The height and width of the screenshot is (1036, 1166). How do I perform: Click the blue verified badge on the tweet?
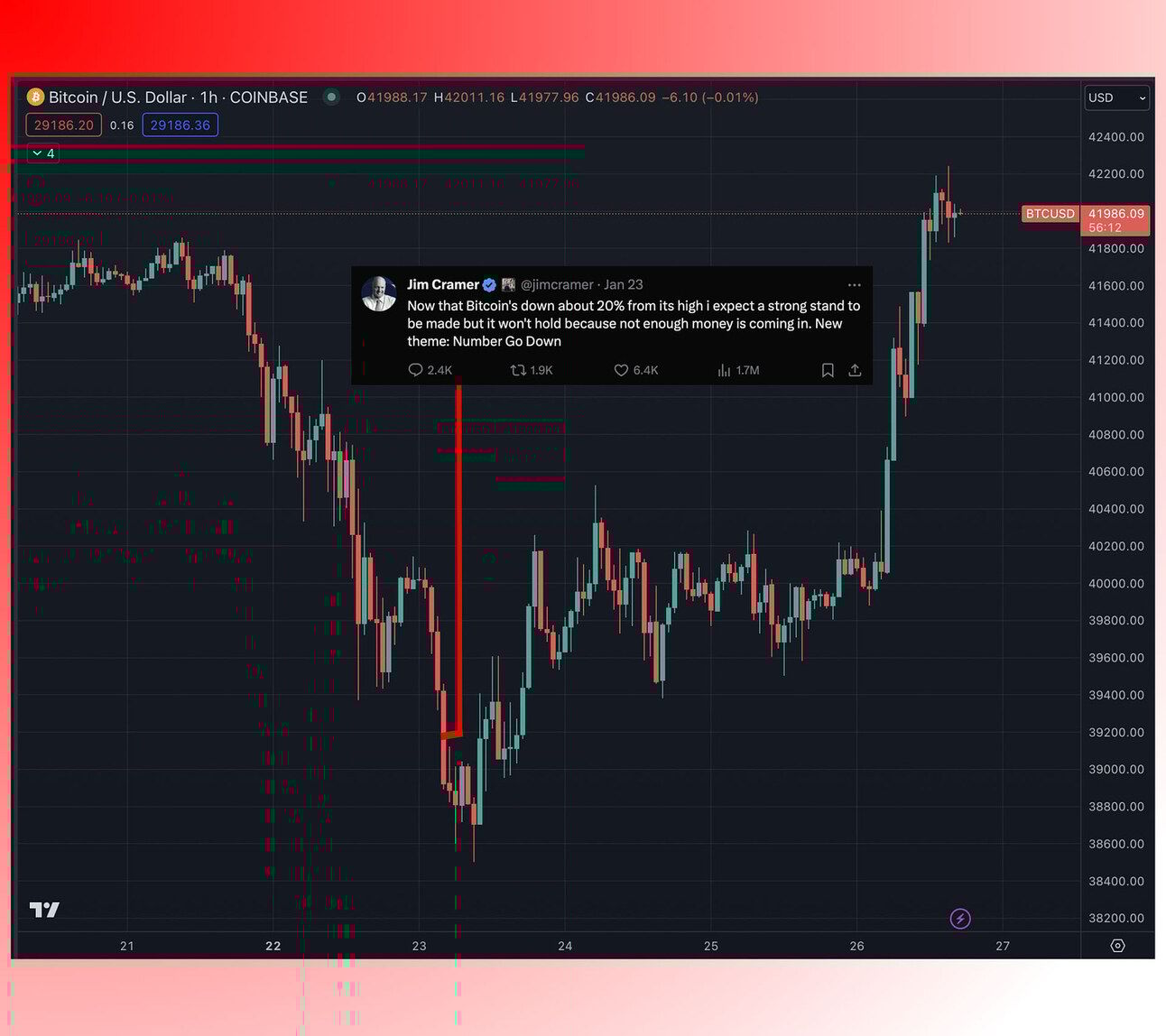489,285
